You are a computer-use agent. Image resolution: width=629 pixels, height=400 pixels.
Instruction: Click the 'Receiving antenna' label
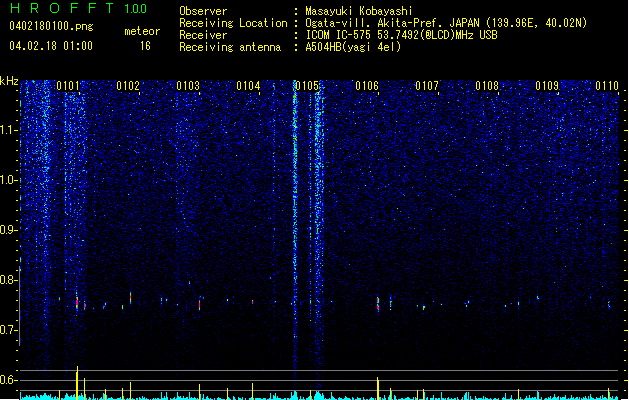(230, 47)
